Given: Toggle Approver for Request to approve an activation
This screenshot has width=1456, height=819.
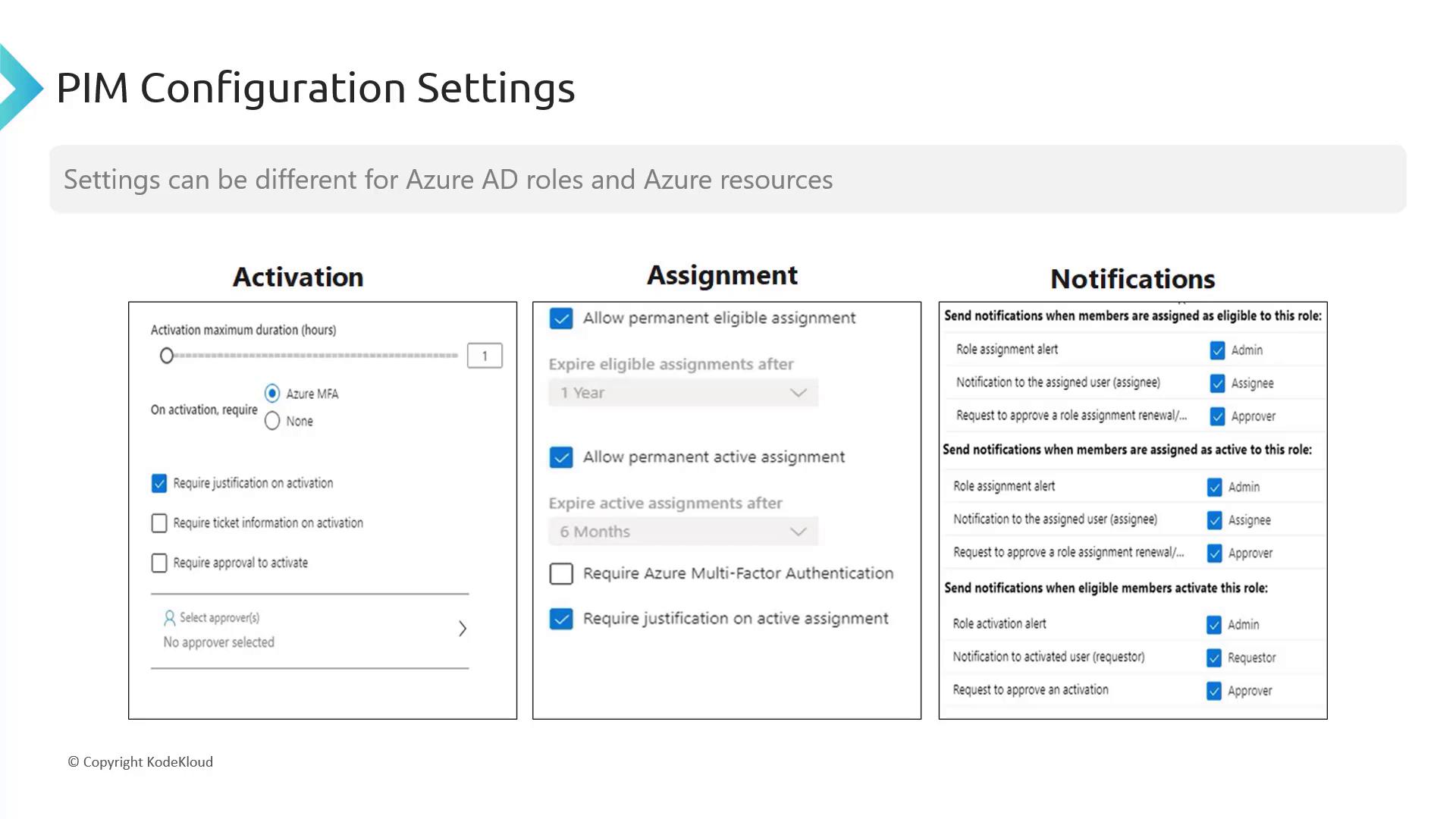Looking at the screenshot, I should pyautogui.click(x=1214, y=691).
